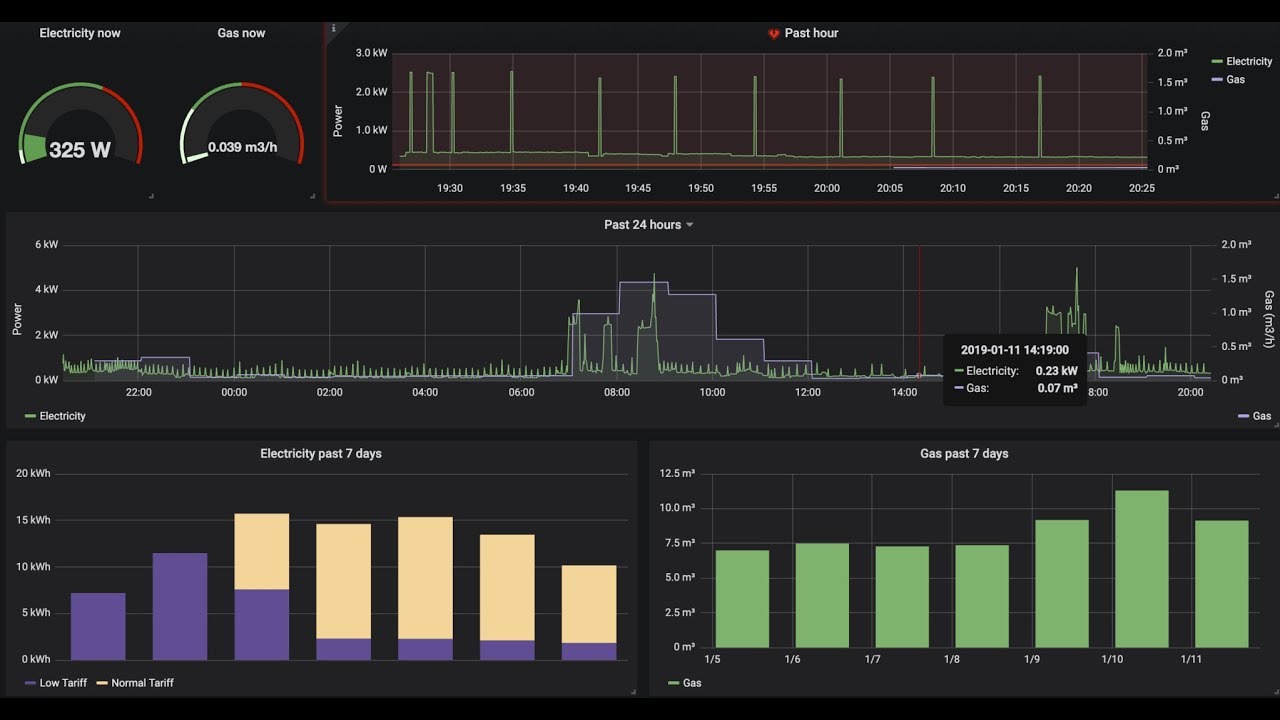Screen dimensions: 1280x720
Task: Click resize handle of Gas past 7 days
Action: [x=1275, y=691]
